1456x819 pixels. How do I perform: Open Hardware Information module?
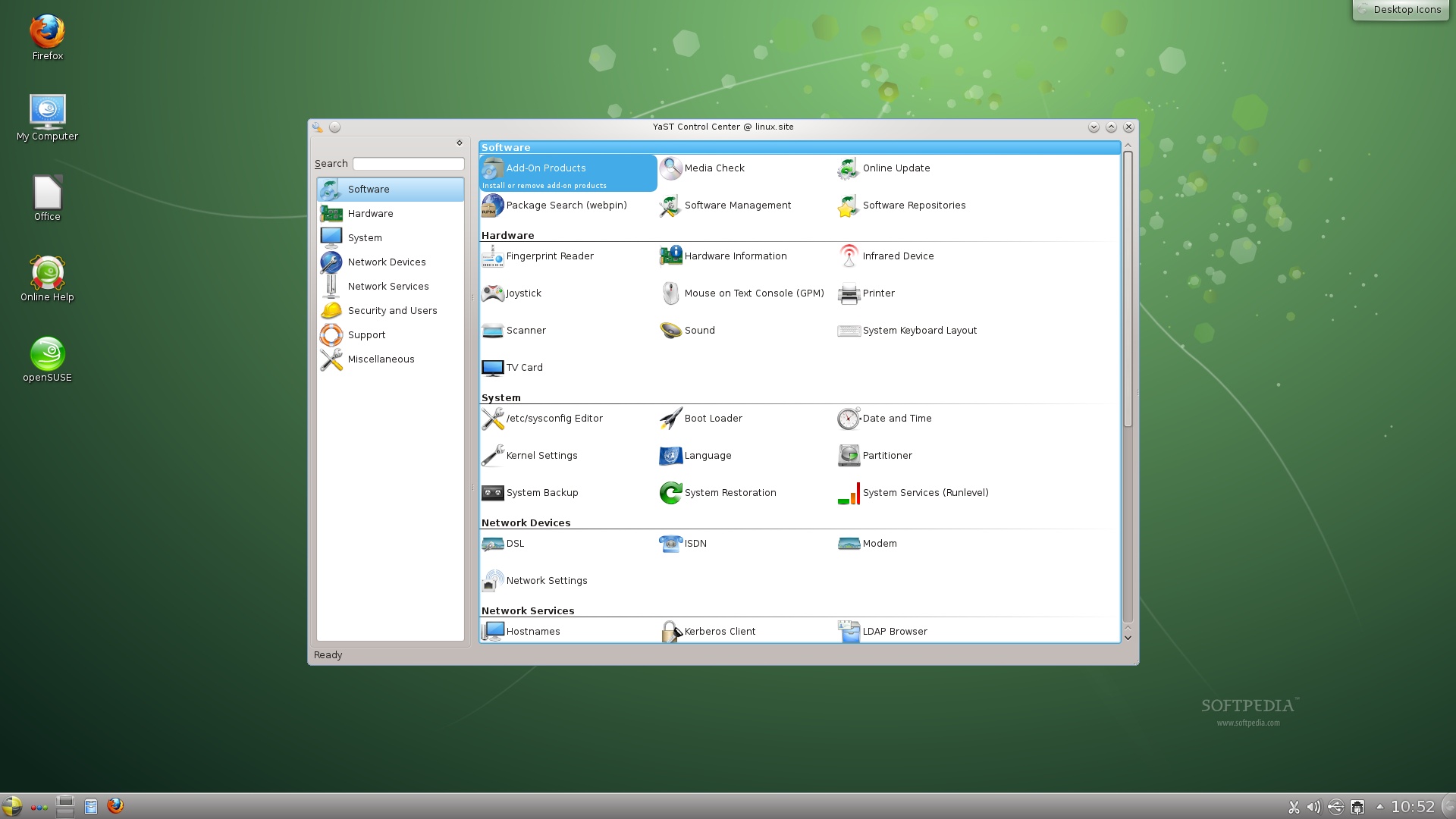coord(723,256)
